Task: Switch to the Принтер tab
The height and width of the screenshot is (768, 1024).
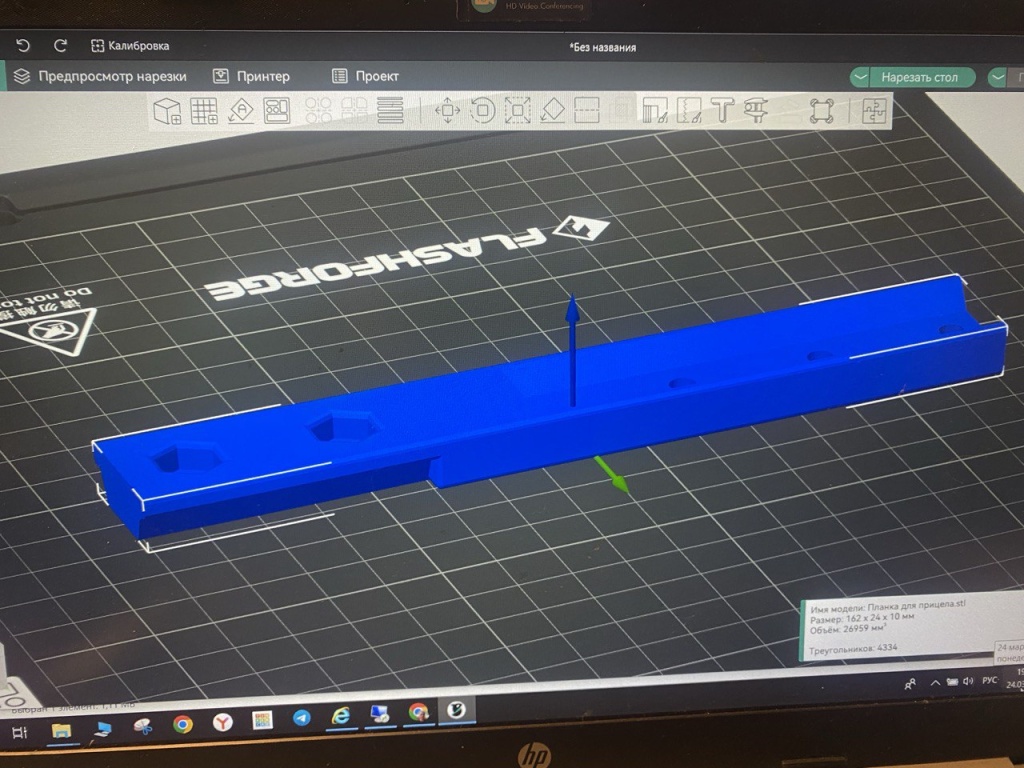Action: [251, 76]
